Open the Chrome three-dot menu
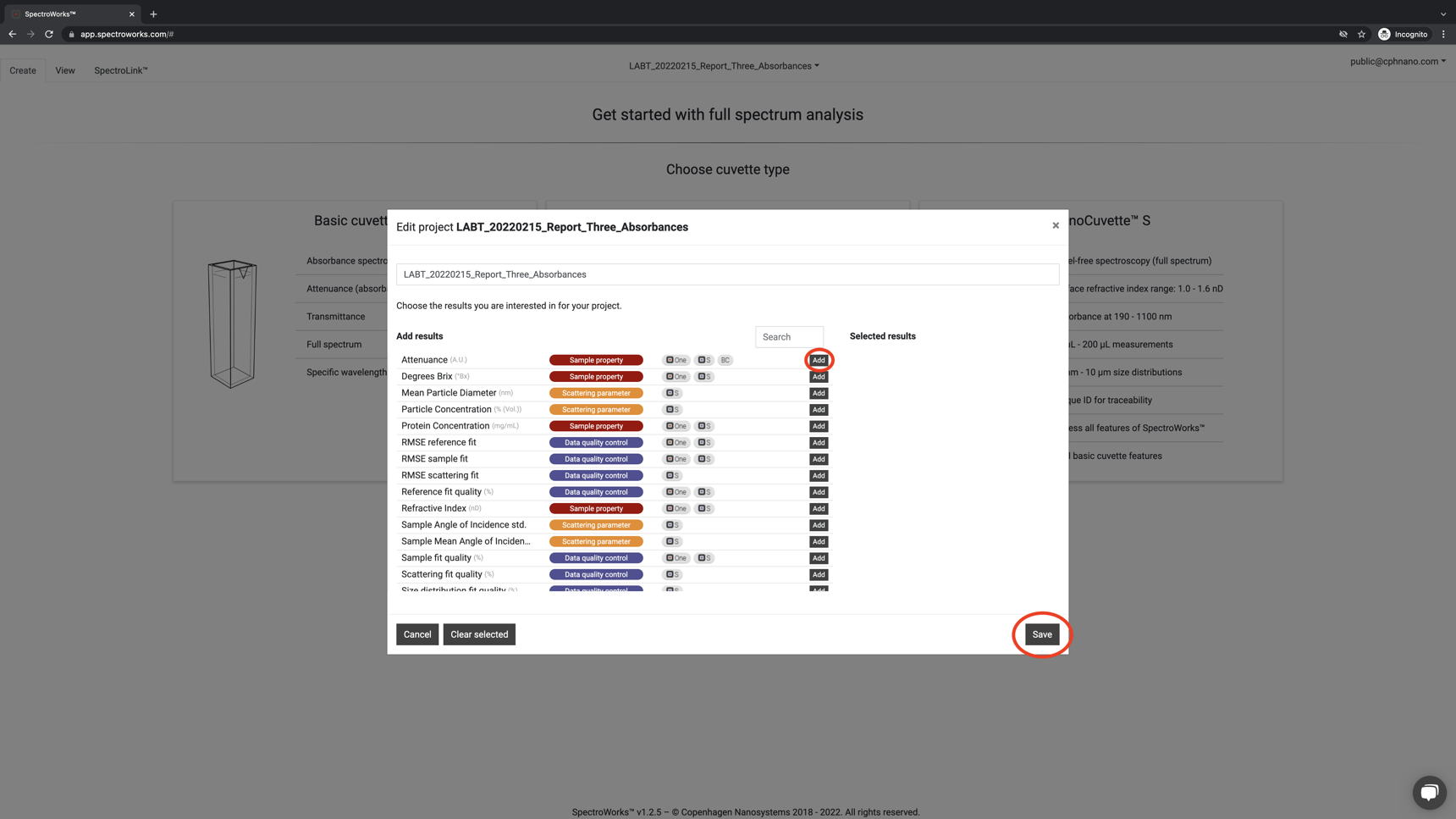 pyautogui.click(x=1443, y=35)
